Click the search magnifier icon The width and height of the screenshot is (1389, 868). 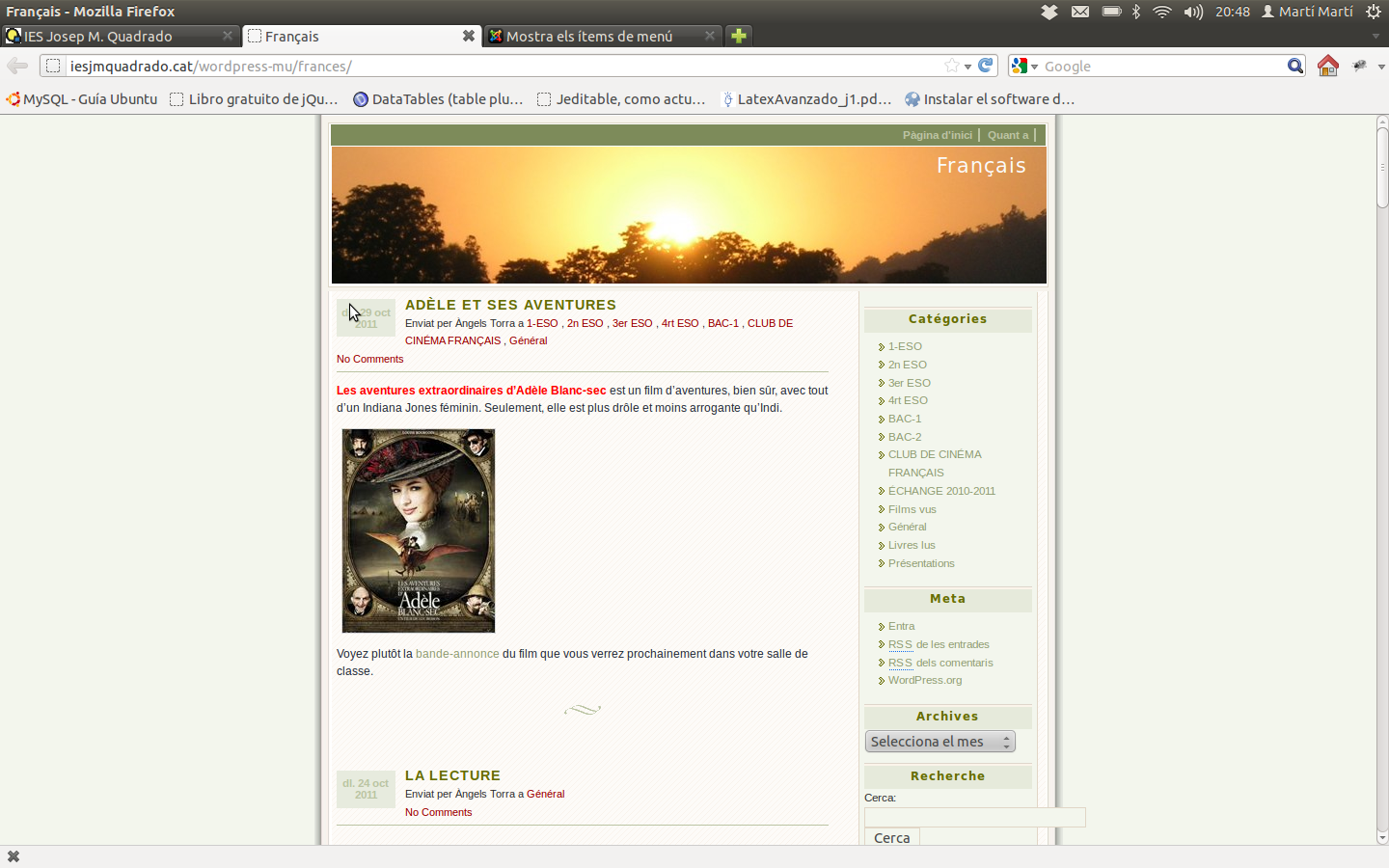pos(1294,66)
